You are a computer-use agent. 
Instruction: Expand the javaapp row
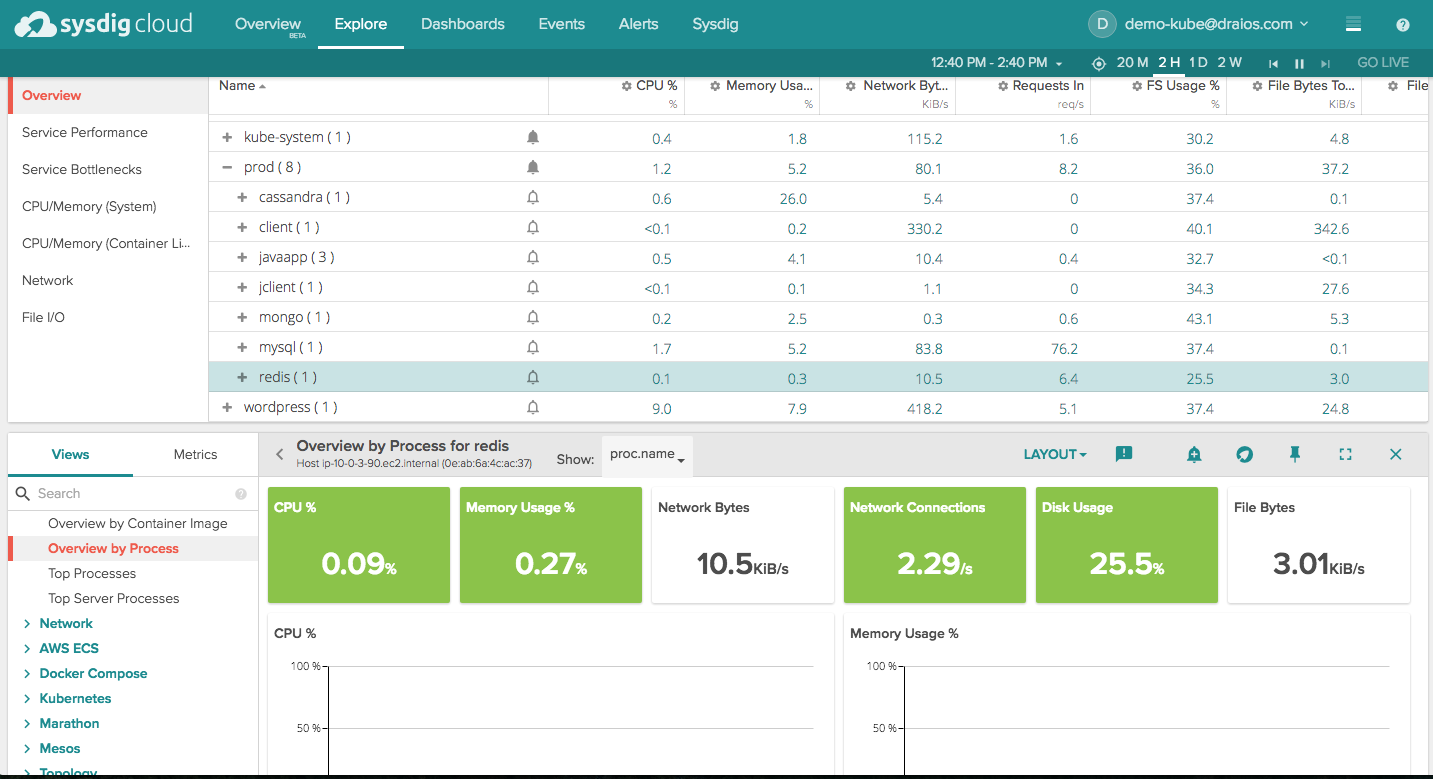point(242,257)
